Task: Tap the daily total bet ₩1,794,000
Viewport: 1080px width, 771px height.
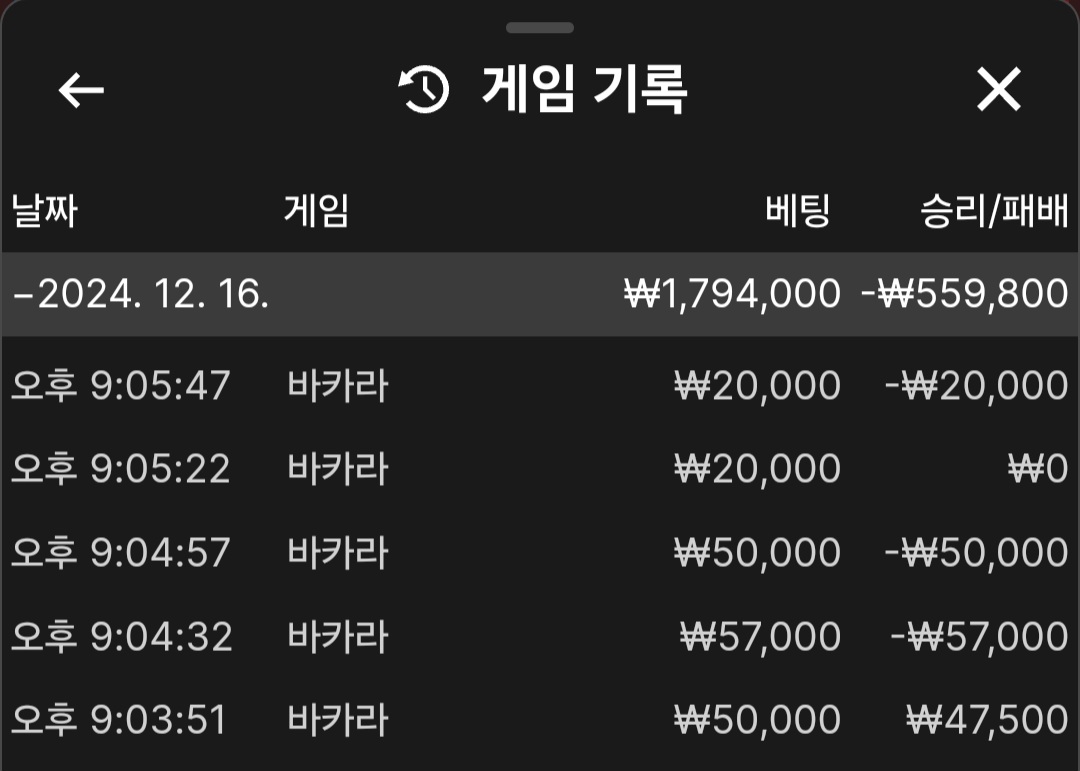Action: click(x=732, y=294)
